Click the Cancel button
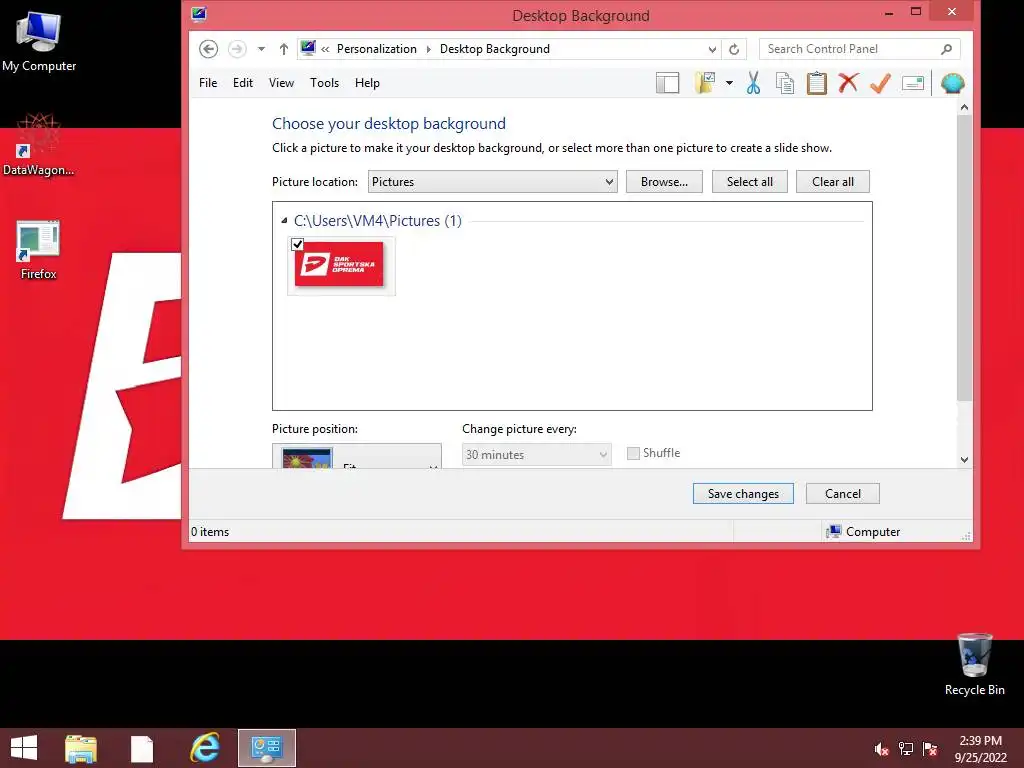The image size is (1024, 768). [x=842, y=494]
